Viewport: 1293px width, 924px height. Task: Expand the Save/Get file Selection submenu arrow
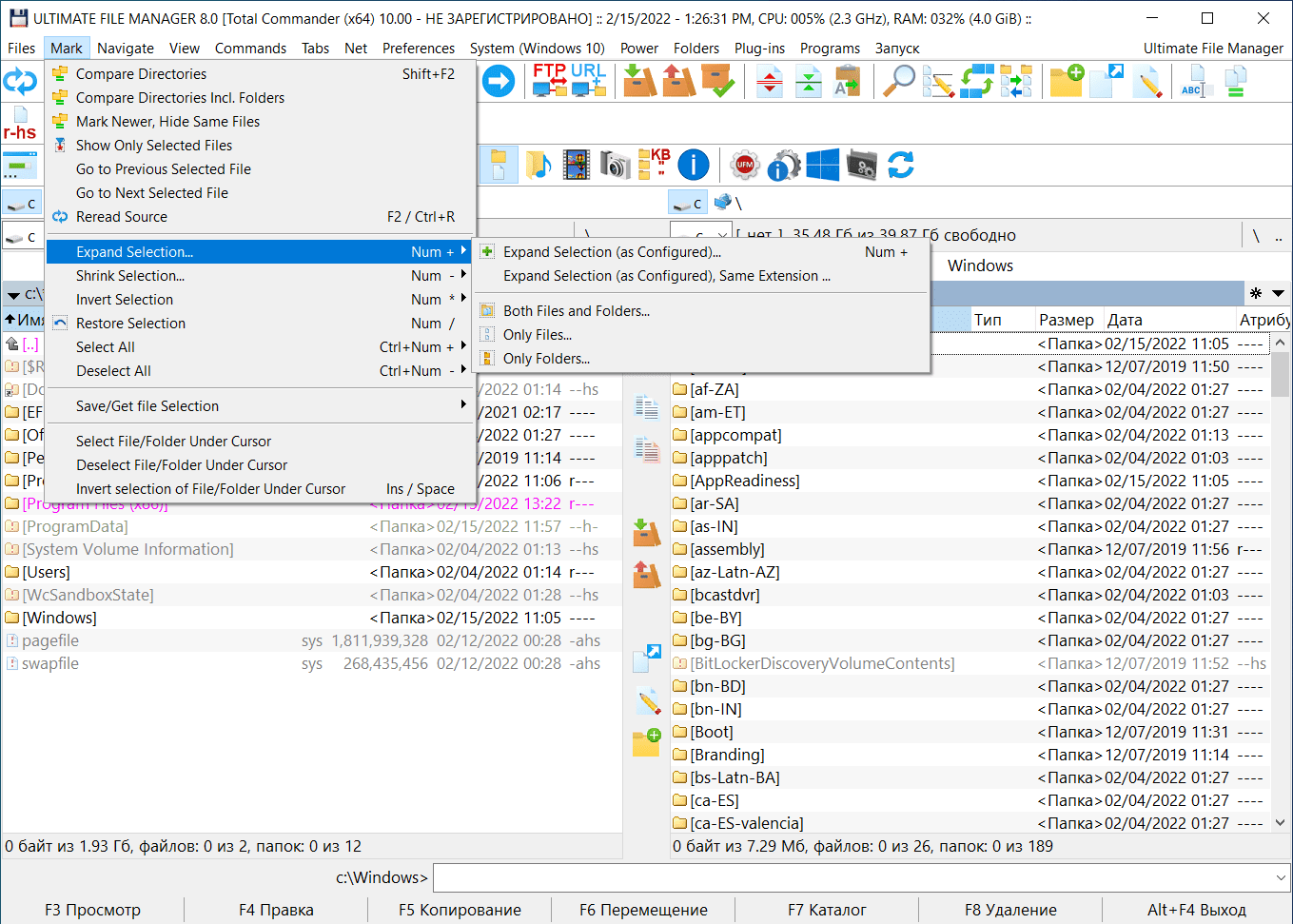(463, 405)
